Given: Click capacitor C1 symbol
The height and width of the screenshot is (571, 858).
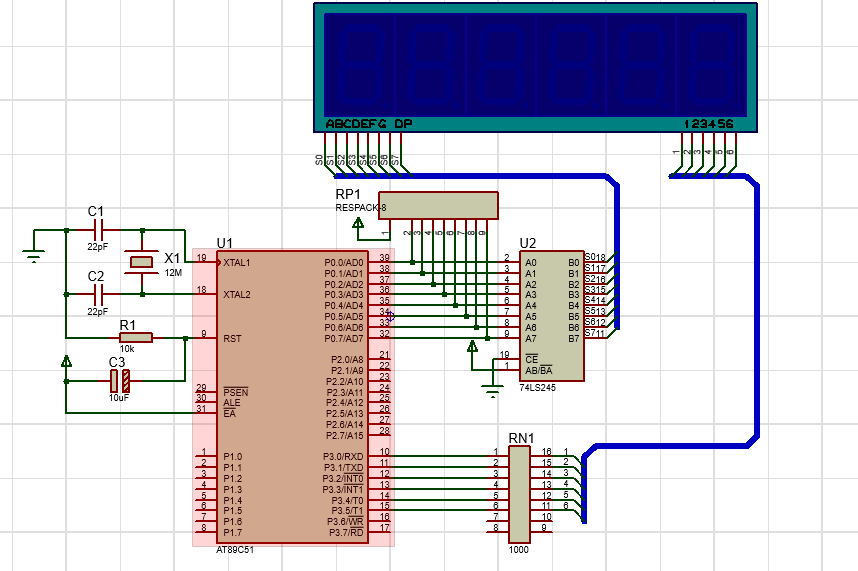Looking at the screenshot, I should [99, 230].
